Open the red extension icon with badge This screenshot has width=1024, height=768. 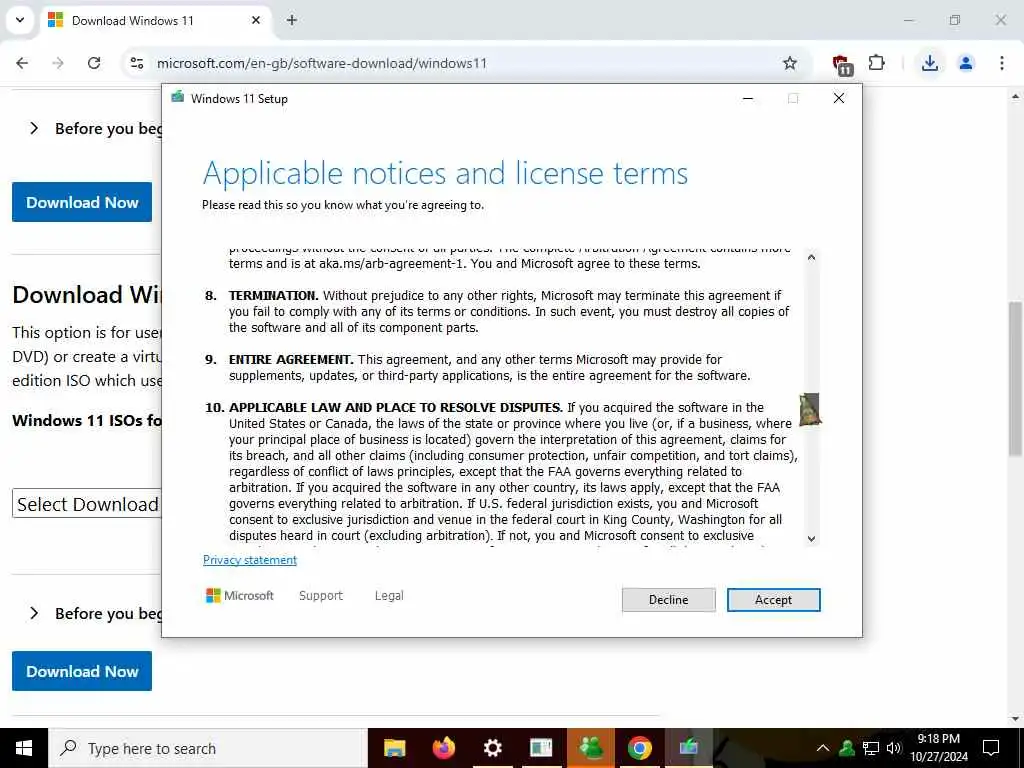842,65
